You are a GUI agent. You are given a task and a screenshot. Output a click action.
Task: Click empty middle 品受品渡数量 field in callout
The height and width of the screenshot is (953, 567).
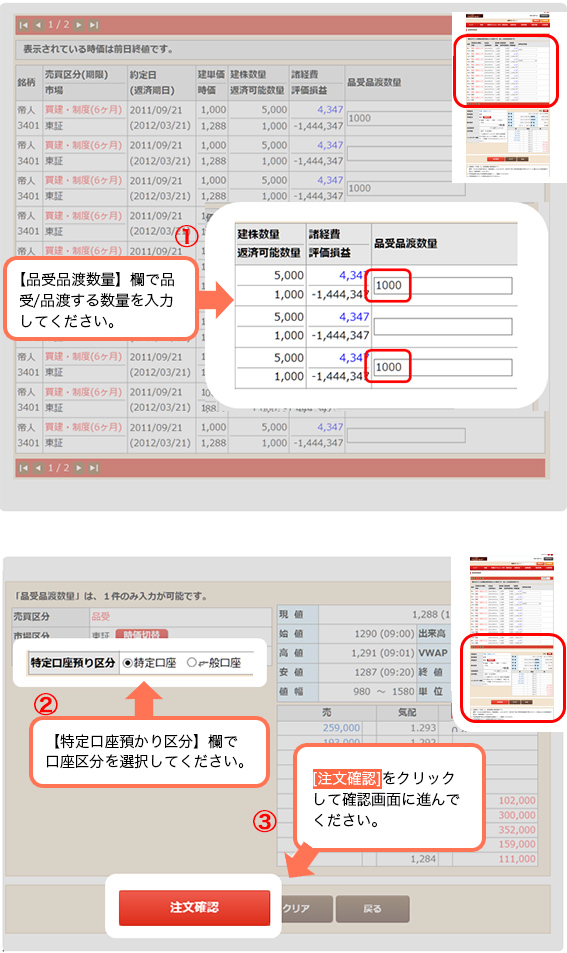(x=442, y=327)
